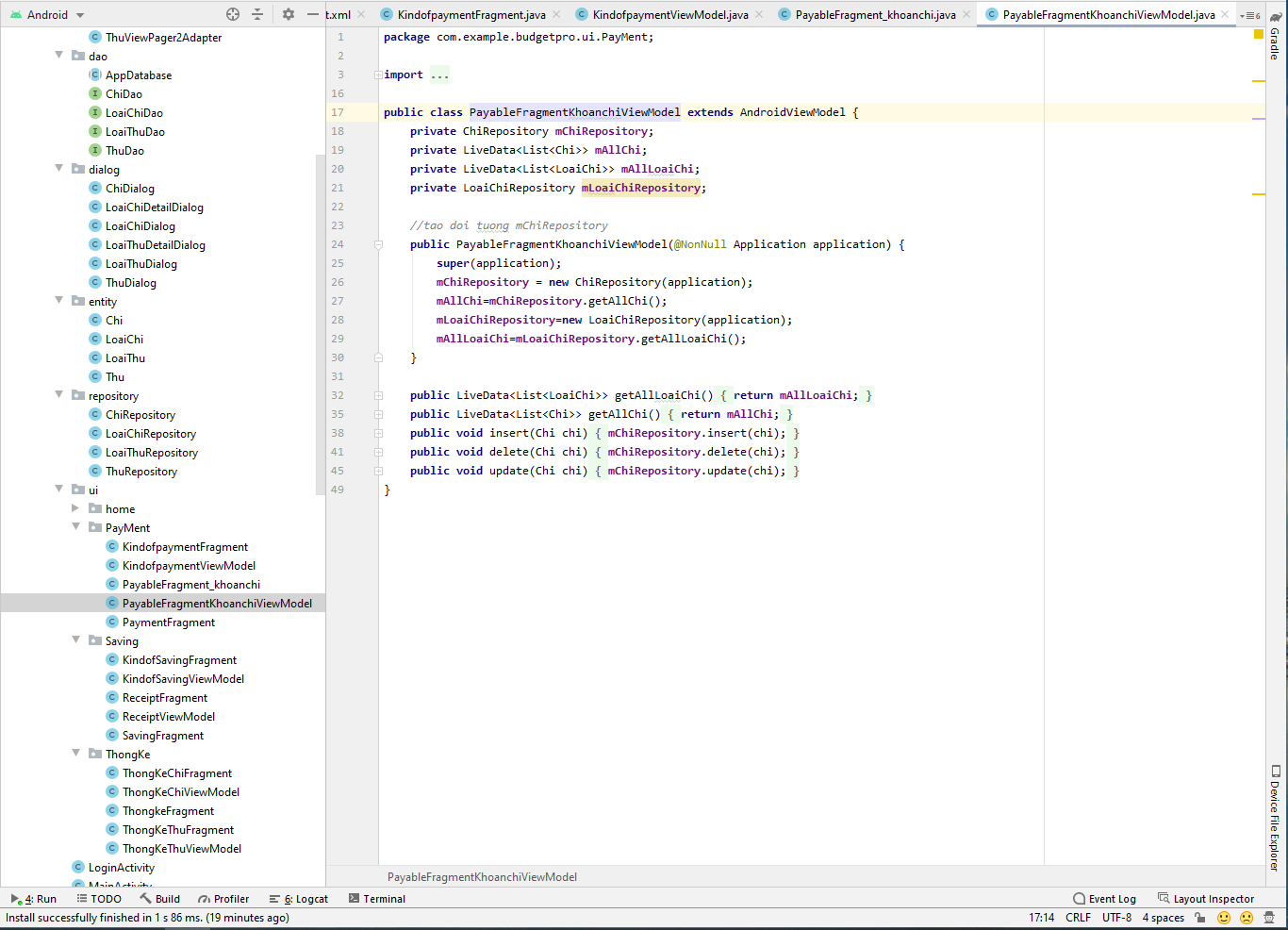
Task: Open LoginActivity class
Action: click(121, 868)
